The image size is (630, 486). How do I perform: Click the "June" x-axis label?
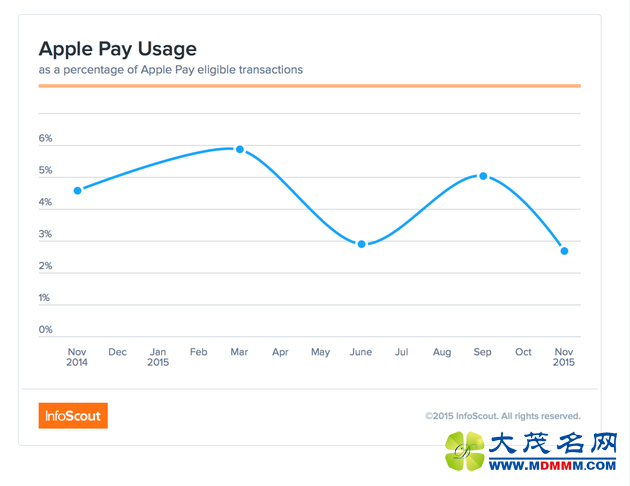[361, 352]
